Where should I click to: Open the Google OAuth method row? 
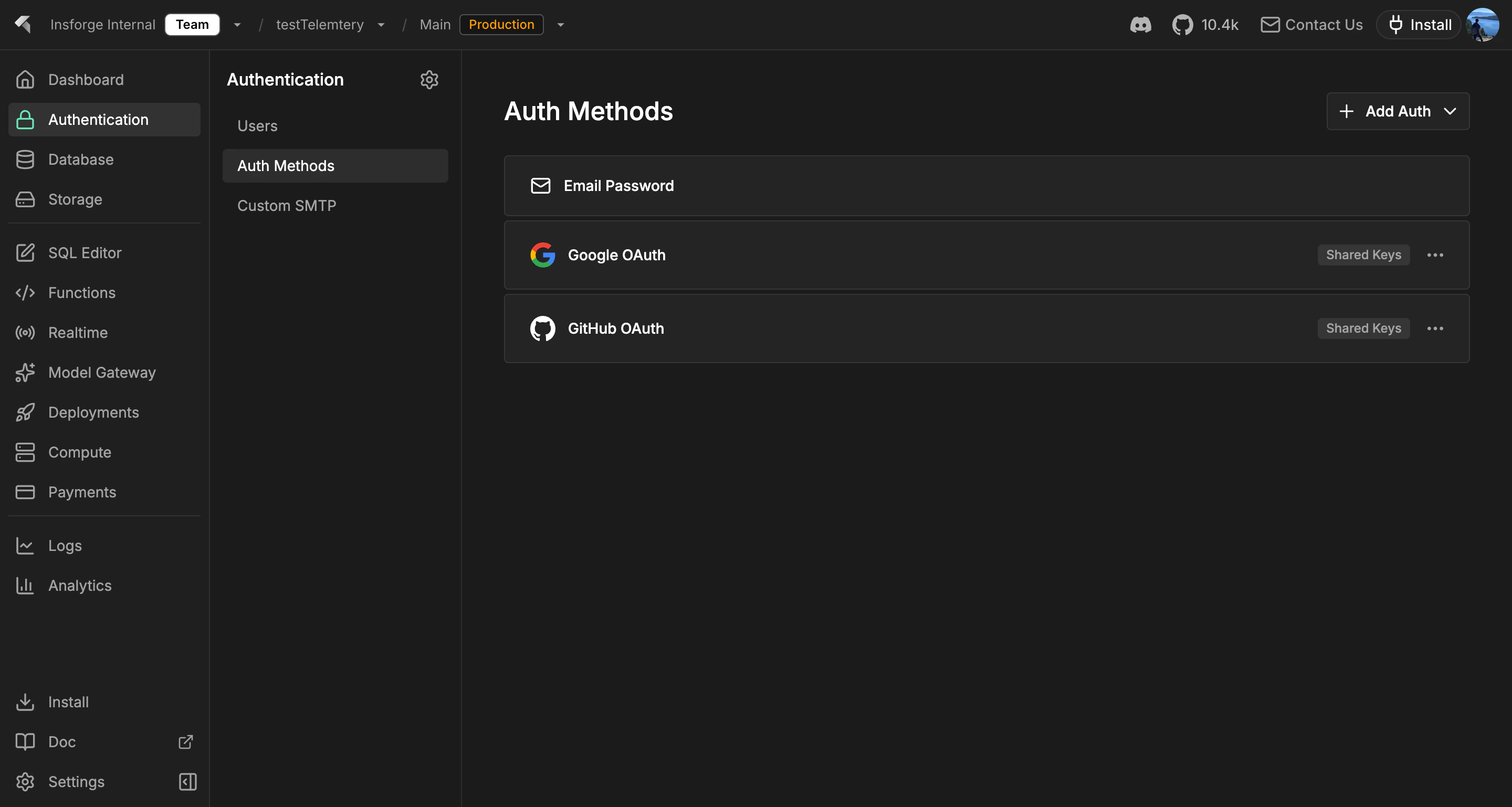coord(986,255)
